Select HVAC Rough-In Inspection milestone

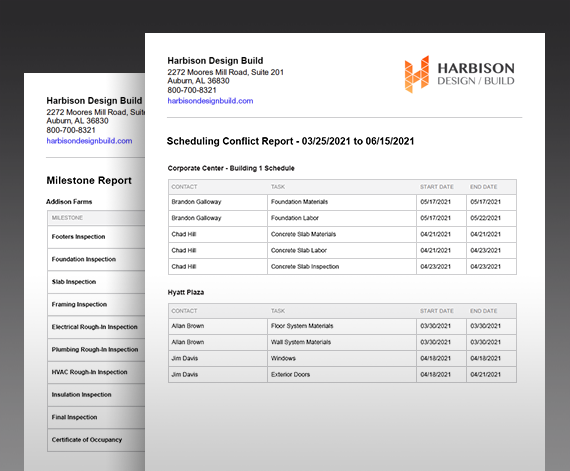click(x=89, y=372)
